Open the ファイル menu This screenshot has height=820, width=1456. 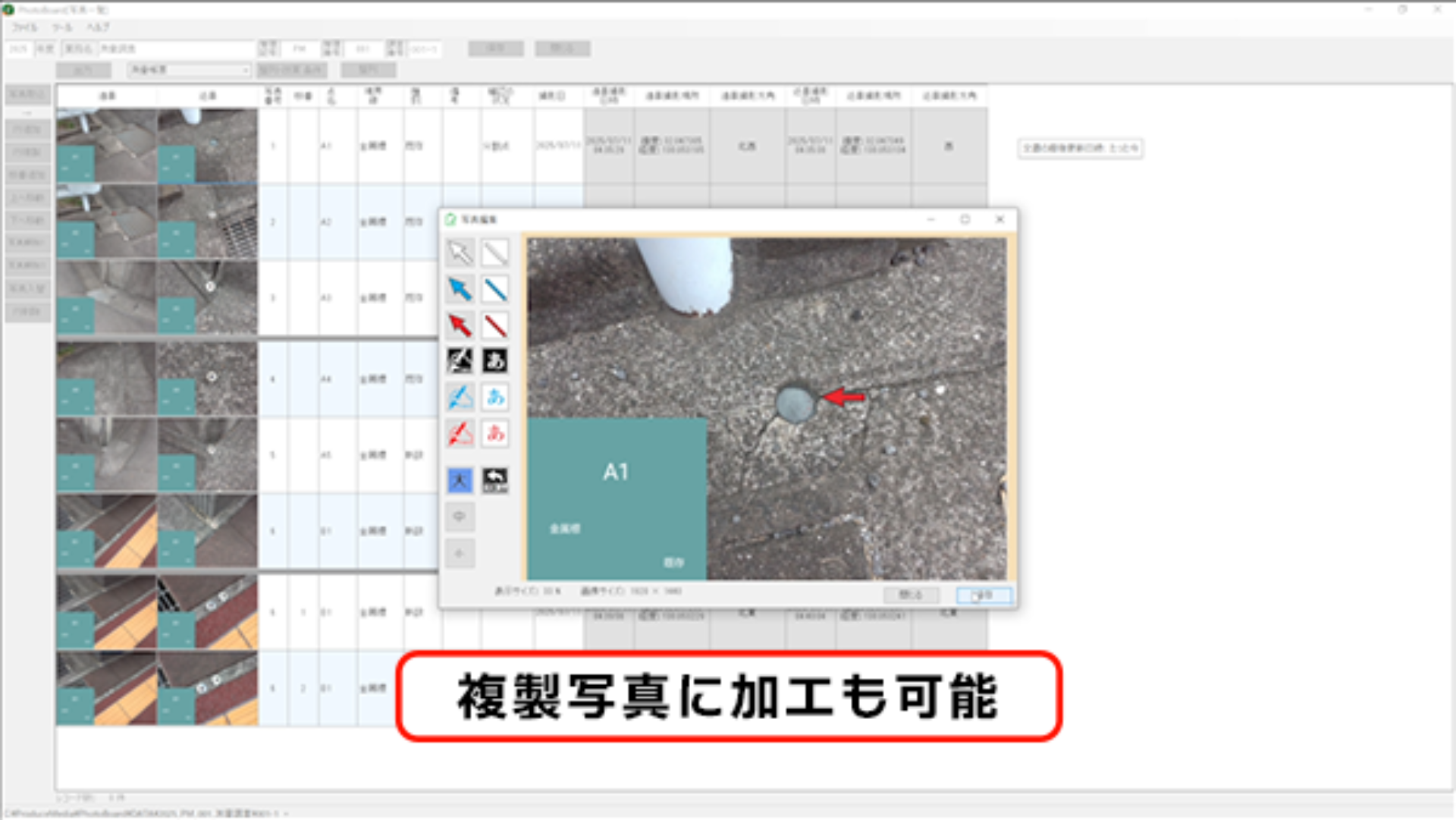point(24,27)
